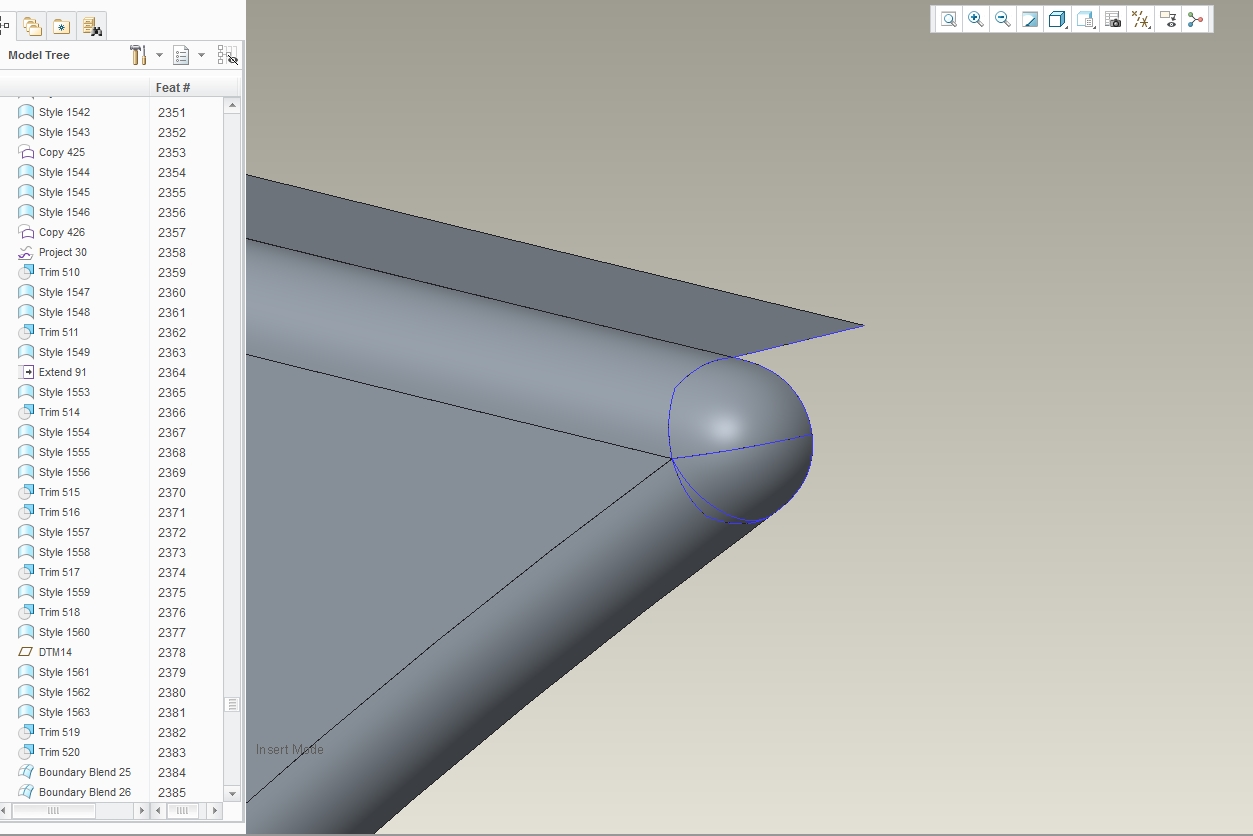The image size is (1253, 836).
Task: Toggle the Spin Center icon
Action: point(1194,19)
